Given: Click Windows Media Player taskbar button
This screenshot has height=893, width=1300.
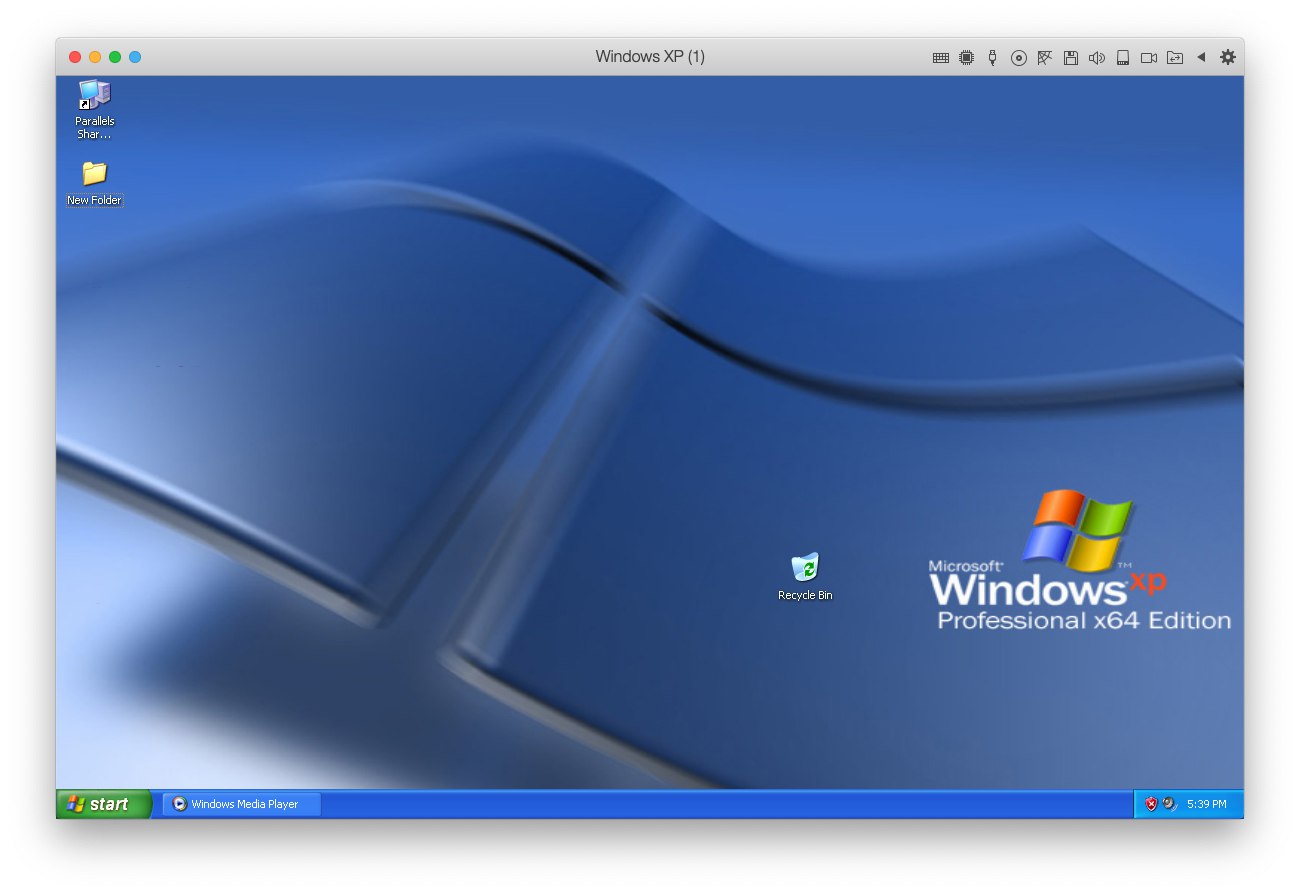Looking at the screenshot, I should point(242,804).
